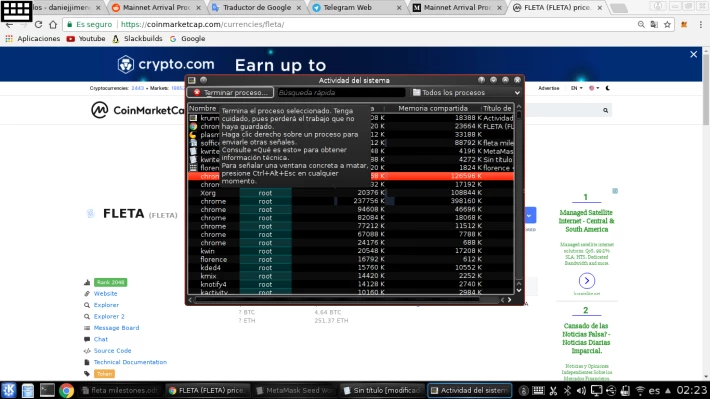Switch to MetaMask Seed taskbar window
The height and width of the screenshot is (399, 710).
[x=294, y=390]
